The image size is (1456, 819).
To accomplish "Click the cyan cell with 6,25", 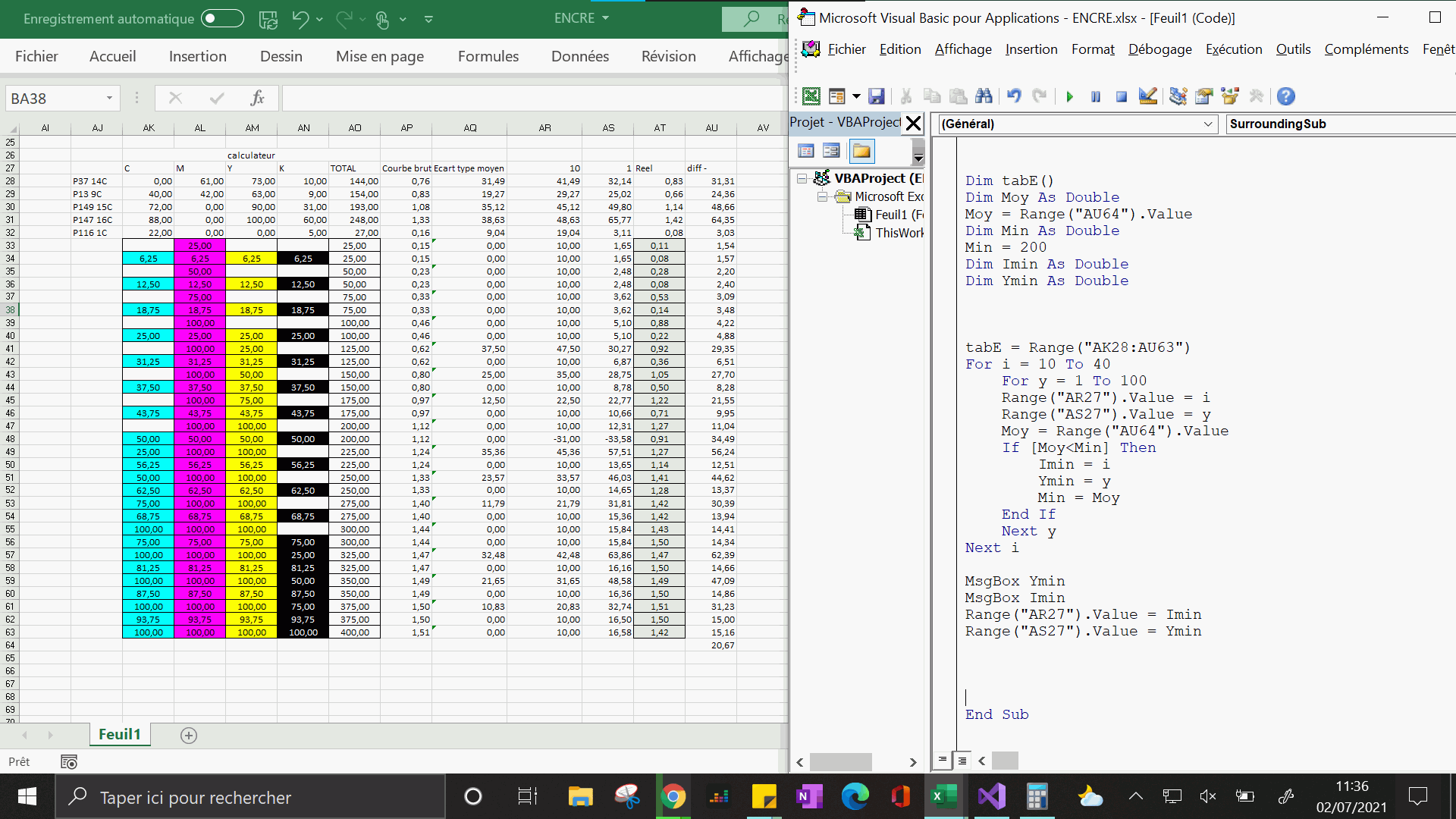I will coord(148,259).
